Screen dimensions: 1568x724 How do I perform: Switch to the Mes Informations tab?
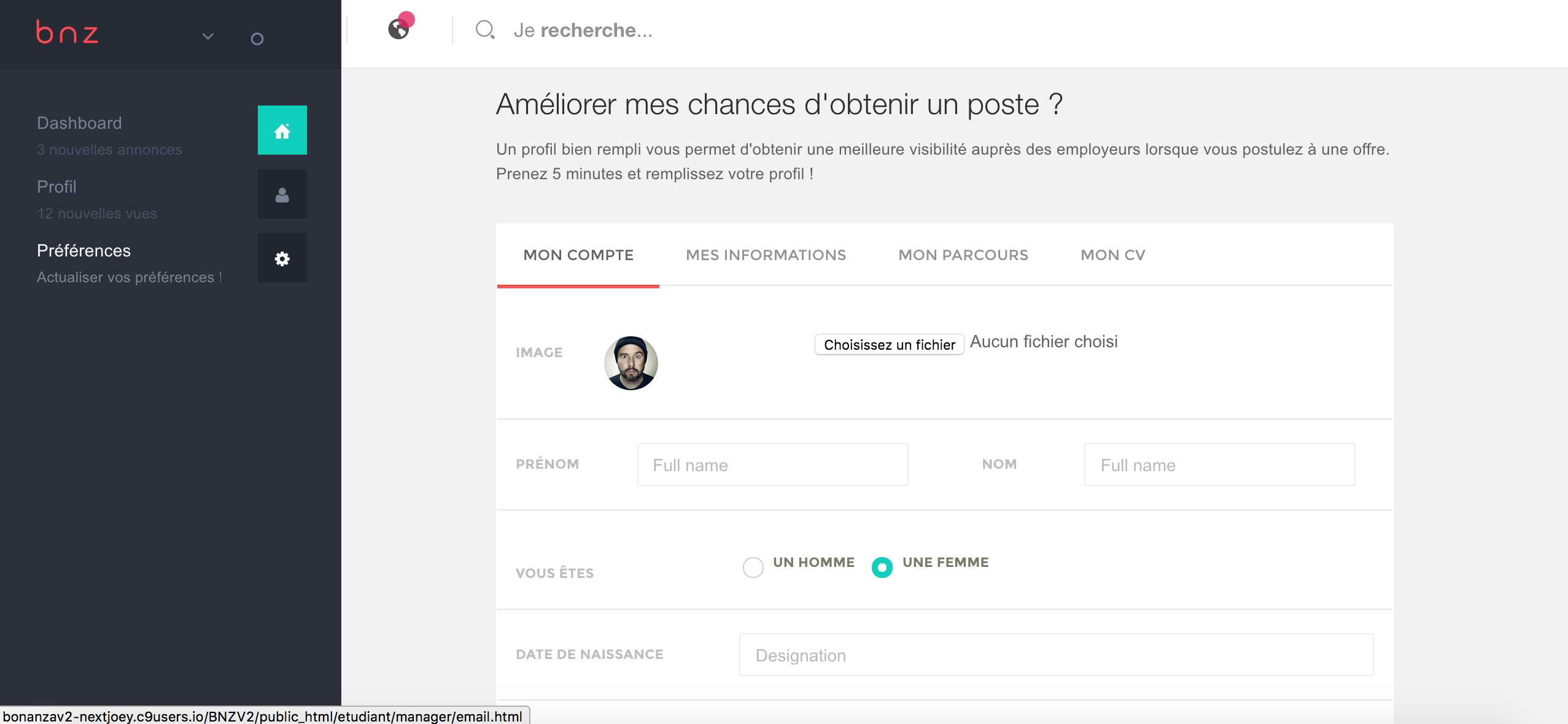(766, 255)
